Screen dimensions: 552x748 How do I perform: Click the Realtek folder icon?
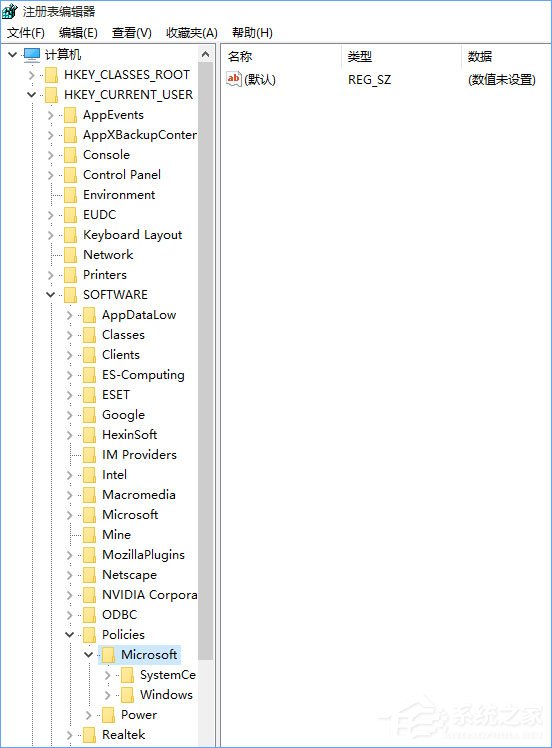pos(90,735)
